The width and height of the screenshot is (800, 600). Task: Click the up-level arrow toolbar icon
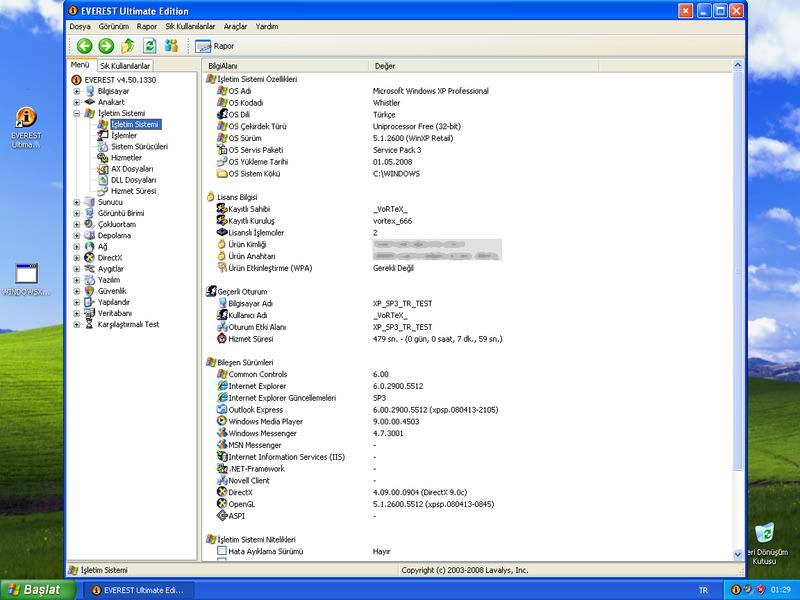(x=128, y=46)
